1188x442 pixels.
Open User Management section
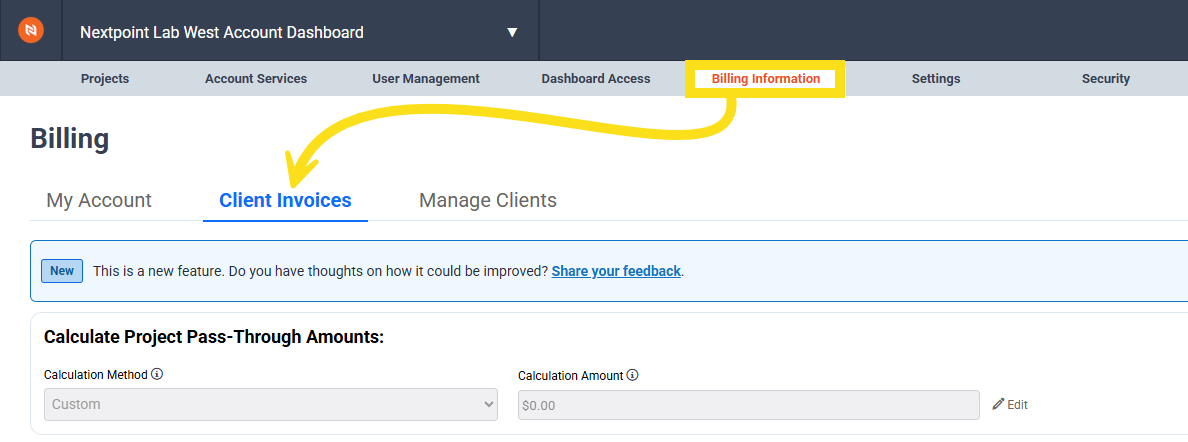point(426,79)
